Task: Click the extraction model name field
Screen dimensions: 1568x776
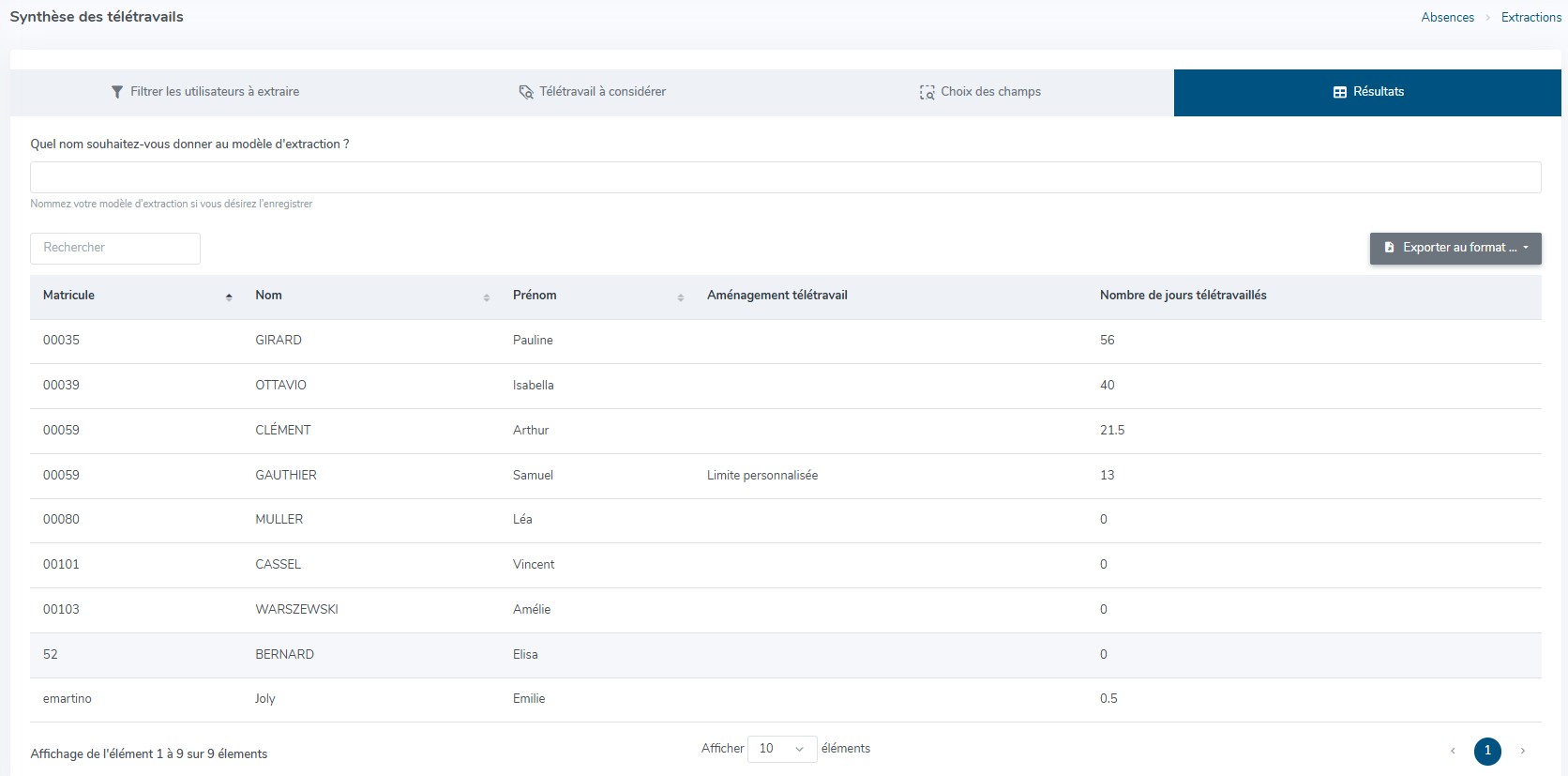Action: (785, 177)
